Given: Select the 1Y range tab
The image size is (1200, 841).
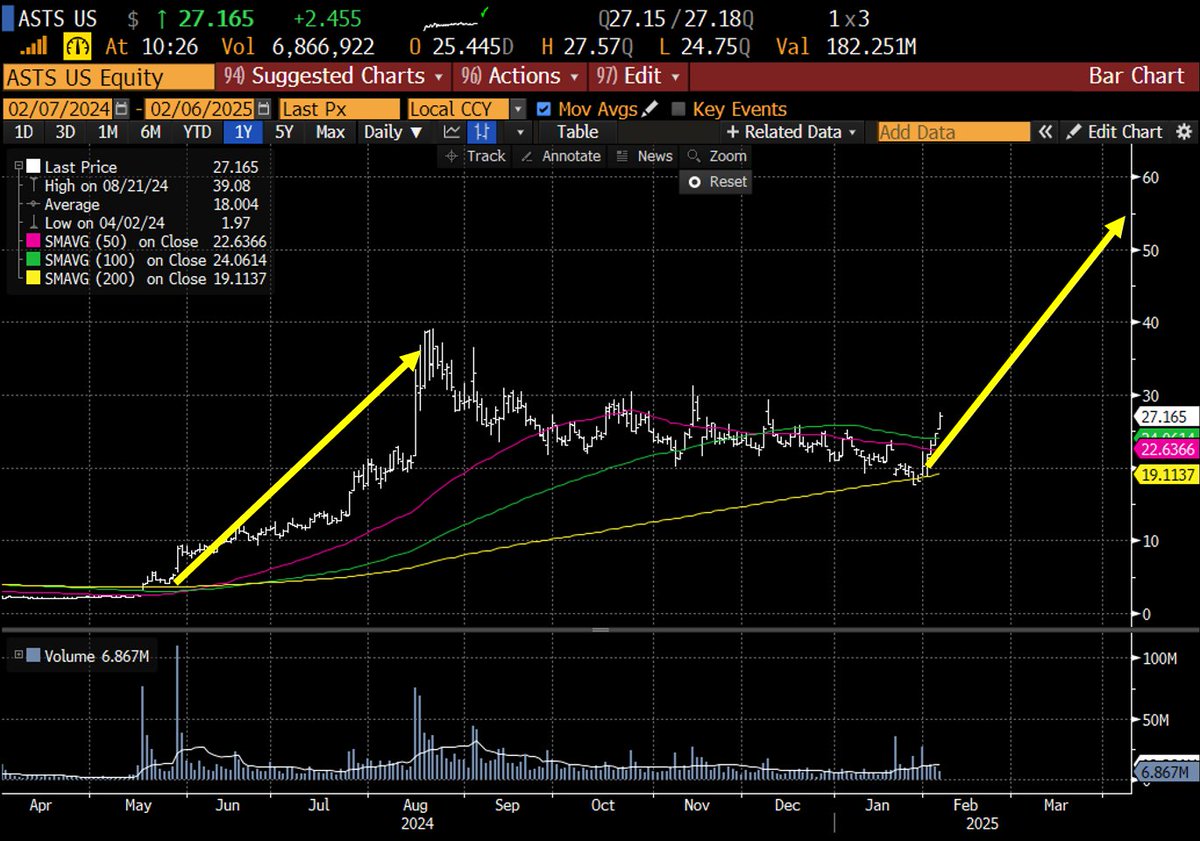Looking at the screenshot, I should [x=242, y=132].
